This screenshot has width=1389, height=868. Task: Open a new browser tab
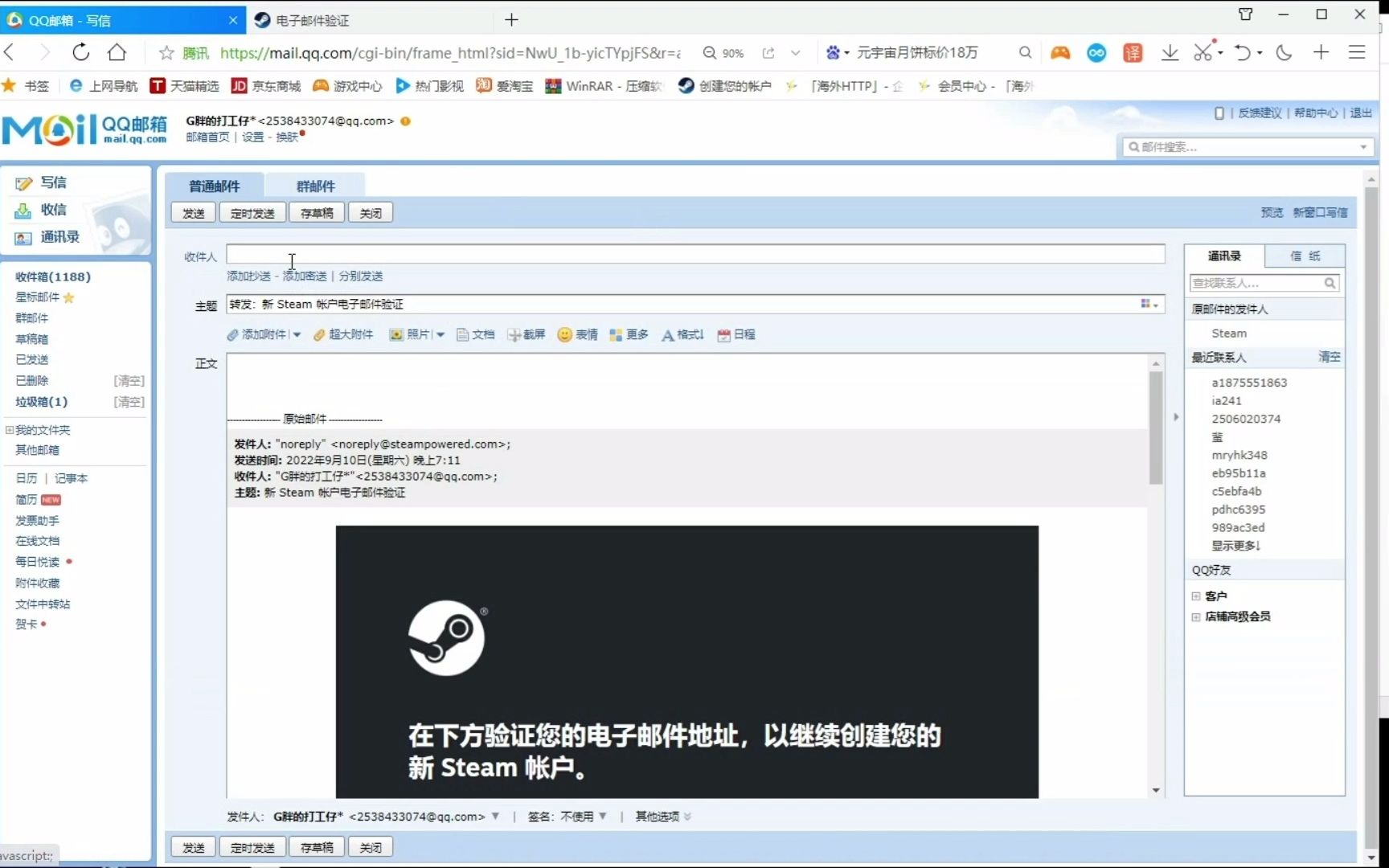pos(511,20)
